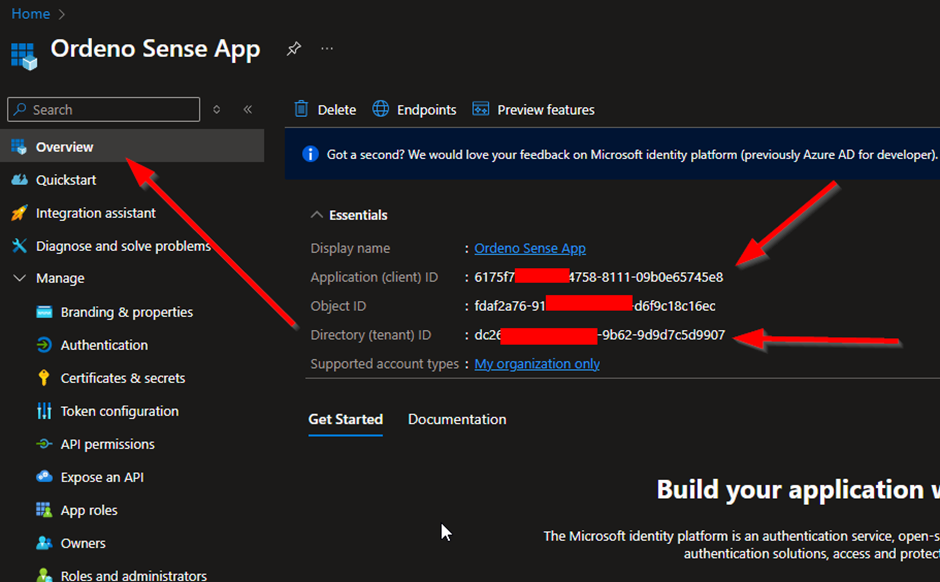Click the App roles icon
The width and height of the screenshot is (940, 582).
pyautogui.click(x=44, y=509)
